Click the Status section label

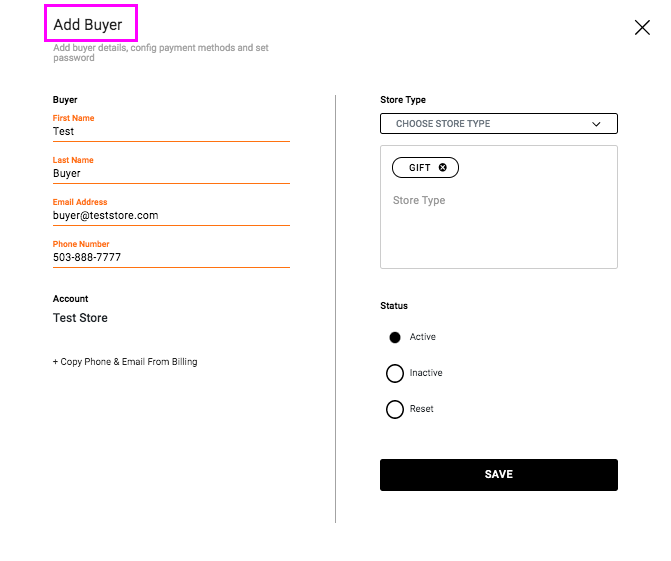(x=394, y=306)
